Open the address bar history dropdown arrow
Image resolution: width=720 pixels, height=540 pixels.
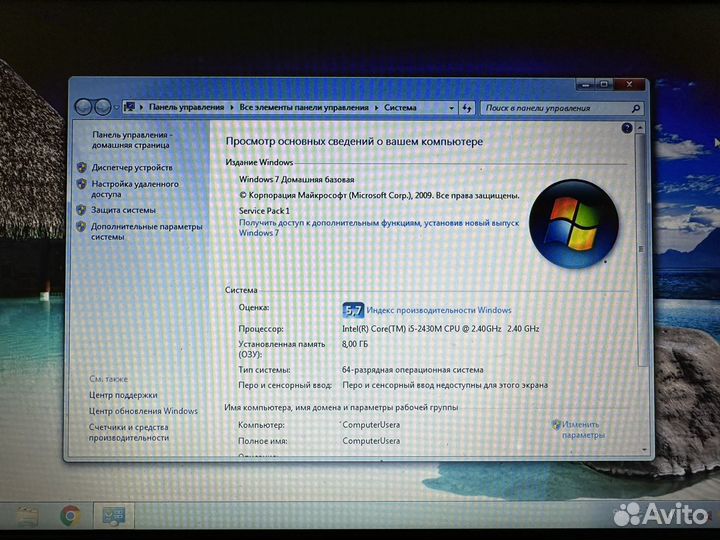click(x=453, y=107)
